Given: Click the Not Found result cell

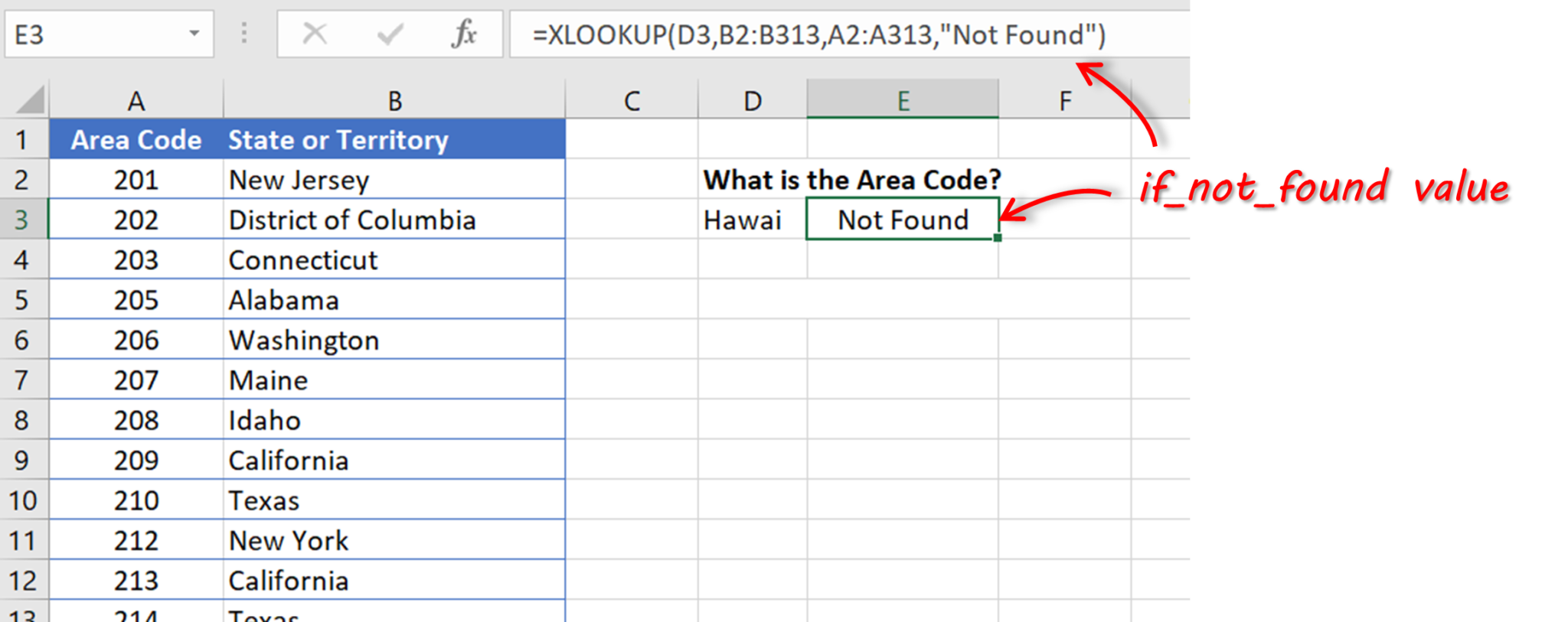Looking at the screenshot, I should 902,220.
